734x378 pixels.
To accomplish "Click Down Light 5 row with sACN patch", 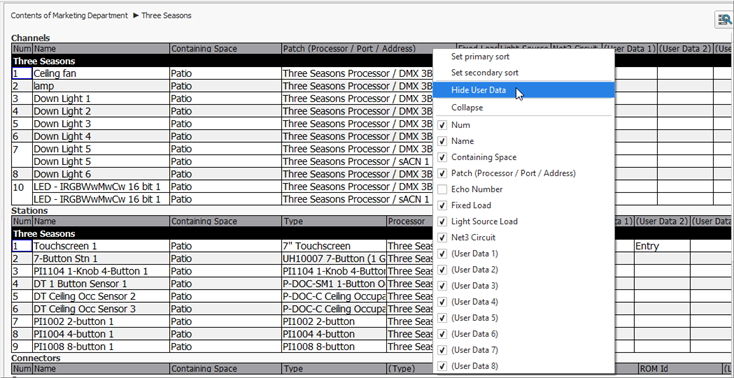I will point(101,162).
